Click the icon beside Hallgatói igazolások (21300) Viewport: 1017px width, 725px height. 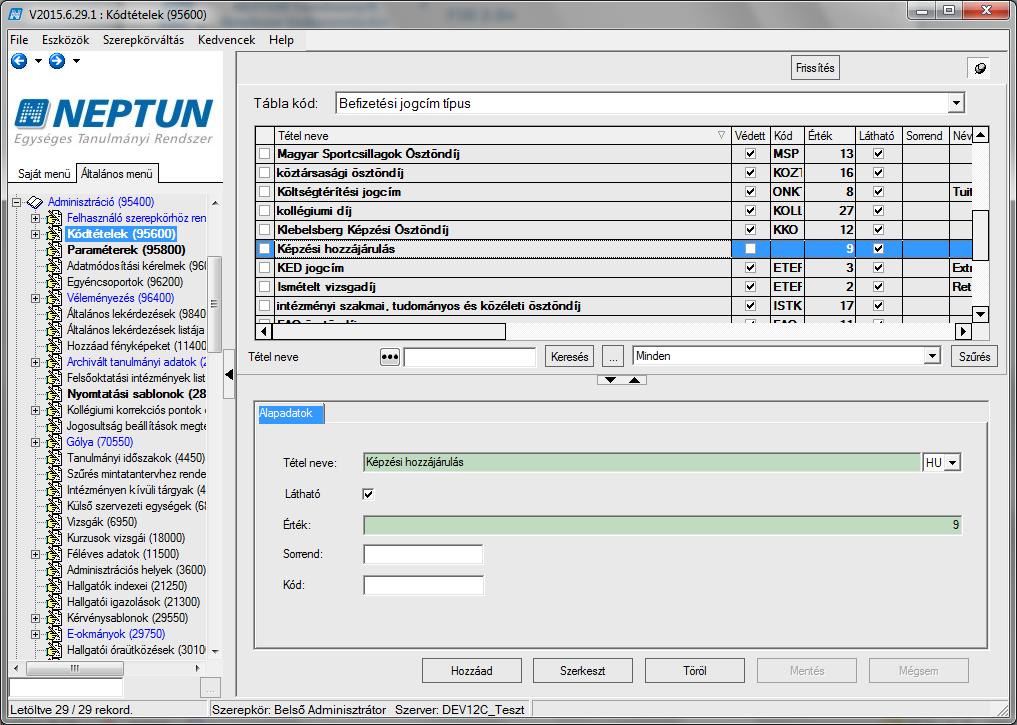(54, 602)
